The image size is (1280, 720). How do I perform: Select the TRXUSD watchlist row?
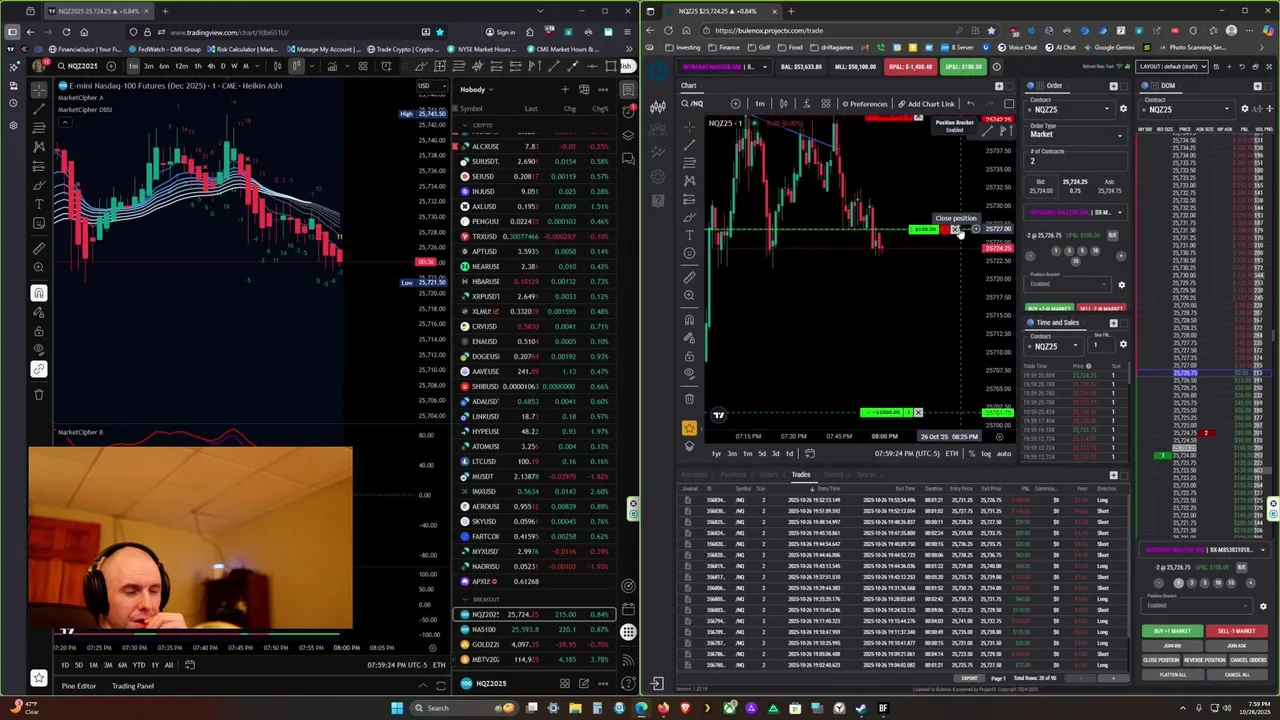click(x=535, y=236)
